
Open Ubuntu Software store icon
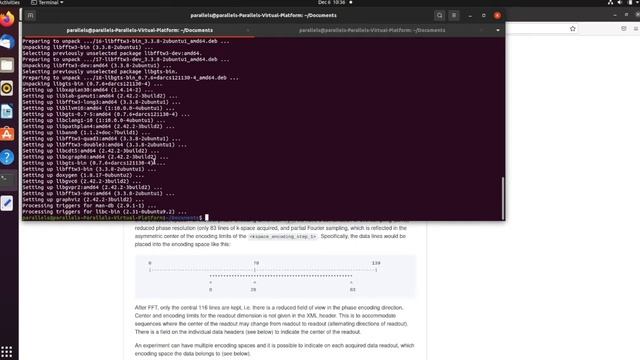click(x=7, y=134)
